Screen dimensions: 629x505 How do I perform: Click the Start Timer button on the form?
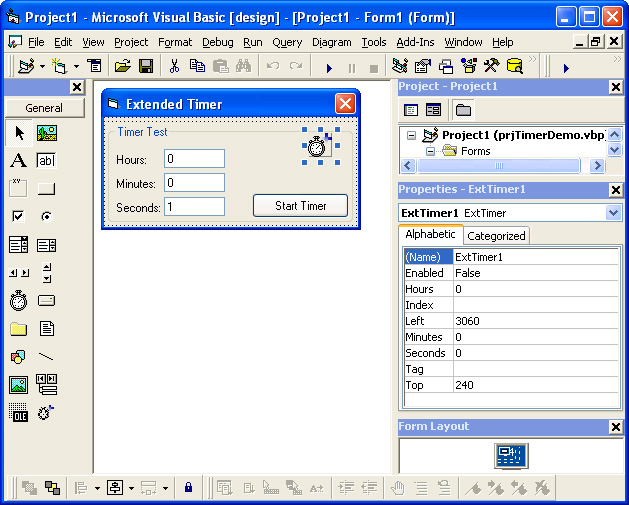tap(300, 206)
